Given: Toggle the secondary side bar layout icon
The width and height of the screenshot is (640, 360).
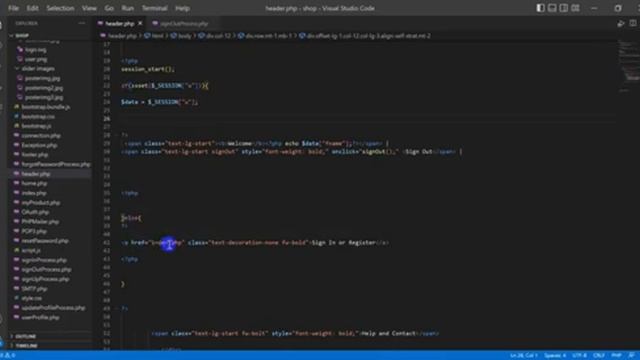Looking at the screenshot, I should pos(564,8).
